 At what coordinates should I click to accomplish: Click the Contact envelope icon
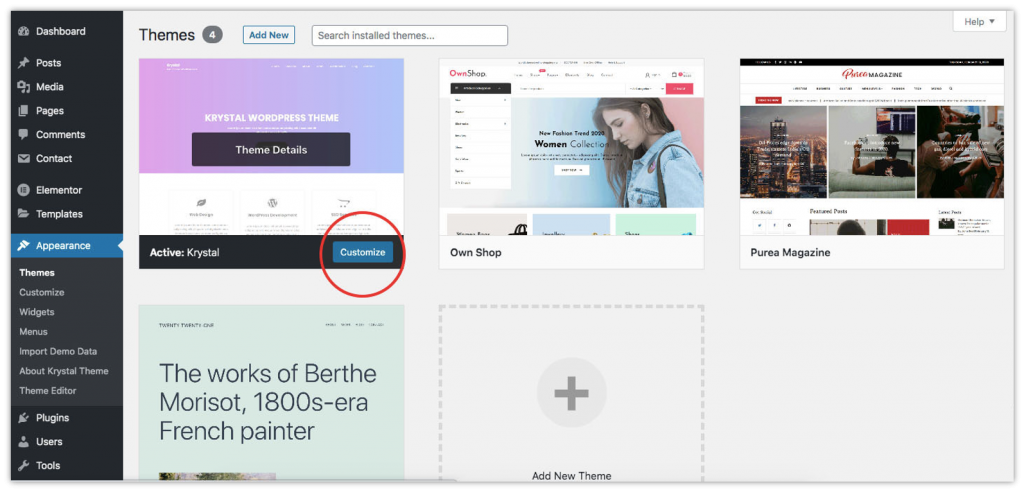click(24, 158)
